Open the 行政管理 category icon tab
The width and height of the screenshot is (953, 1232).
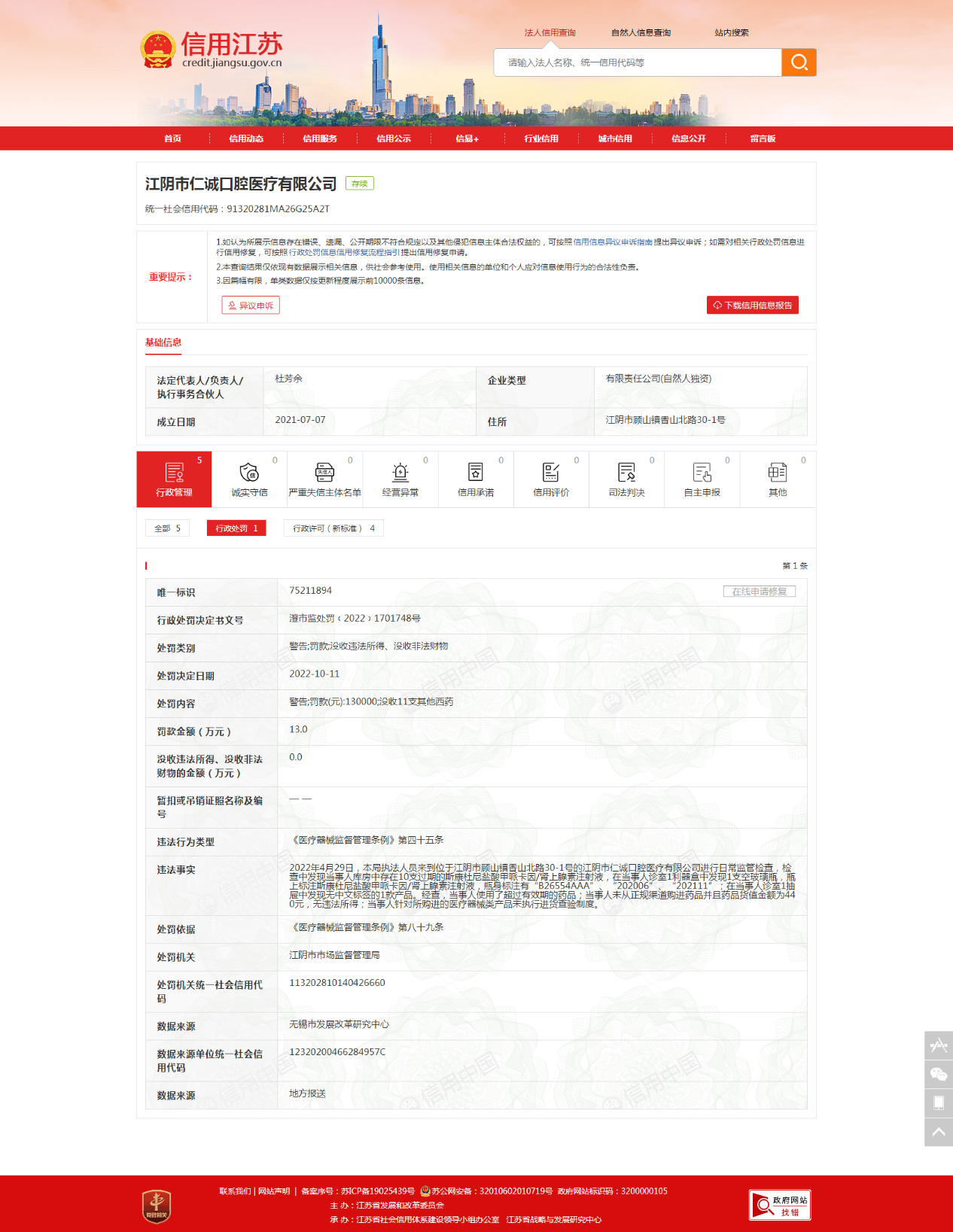[x=174, y=479]
